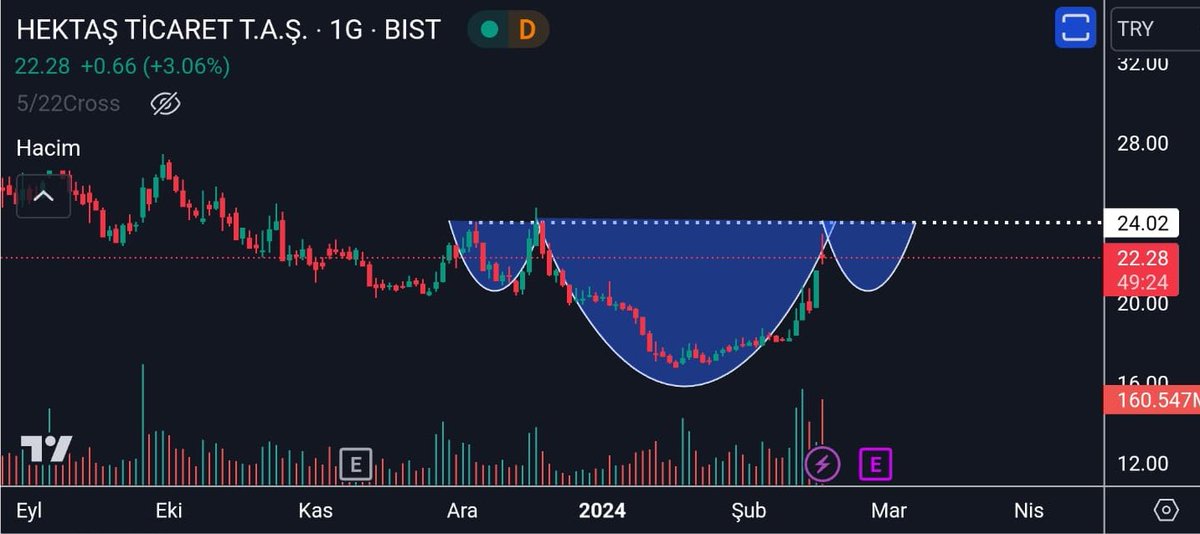Click the 2024 time axis label

[602, 510]
